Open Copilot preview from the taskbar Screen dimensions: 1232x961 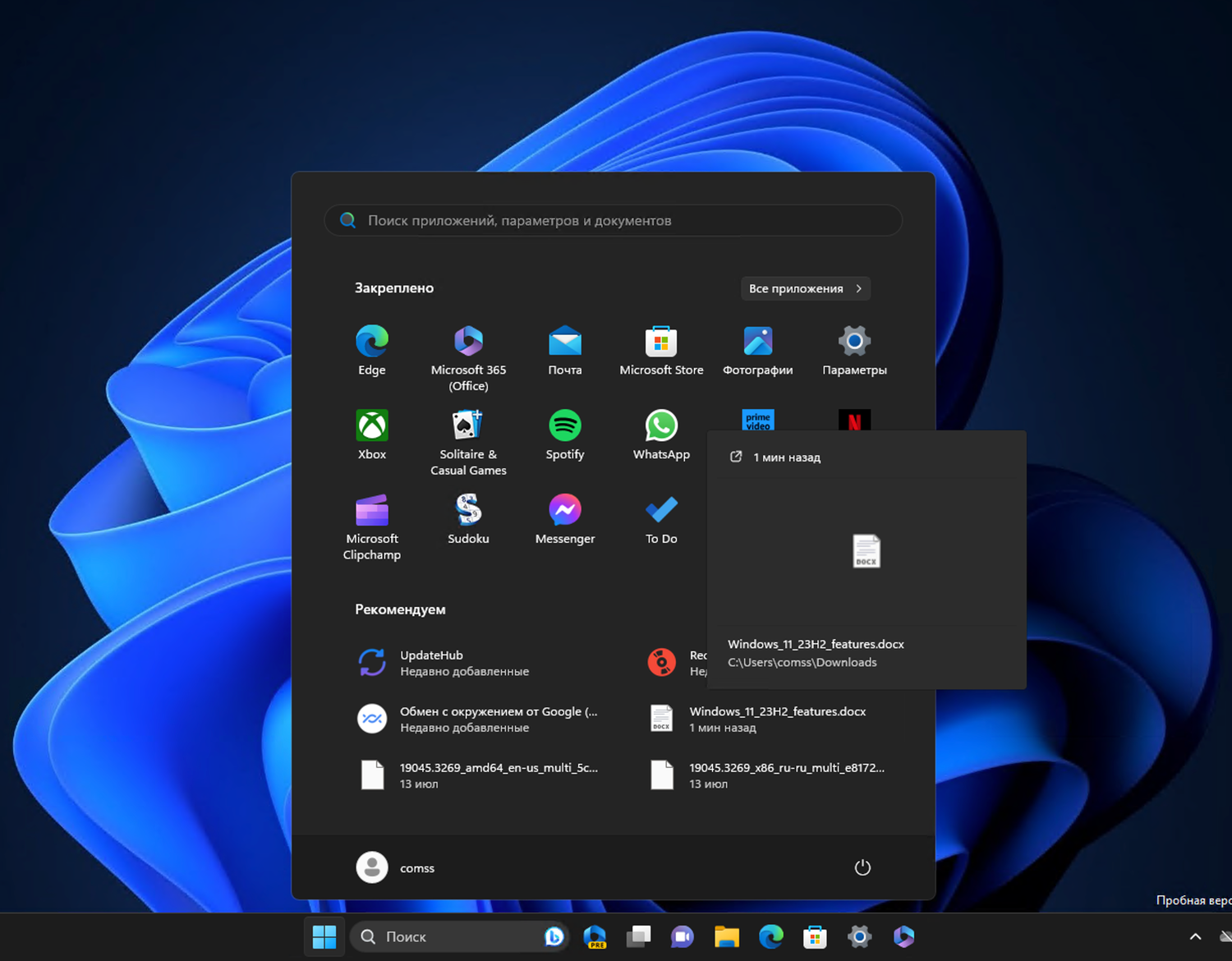595,936
